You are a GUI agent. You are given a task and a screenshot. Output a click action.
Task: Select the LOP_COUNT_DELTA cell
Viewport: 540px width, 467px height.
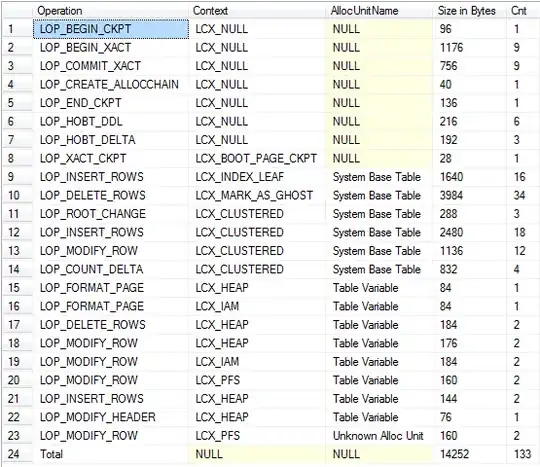click(x=111, y=269)
